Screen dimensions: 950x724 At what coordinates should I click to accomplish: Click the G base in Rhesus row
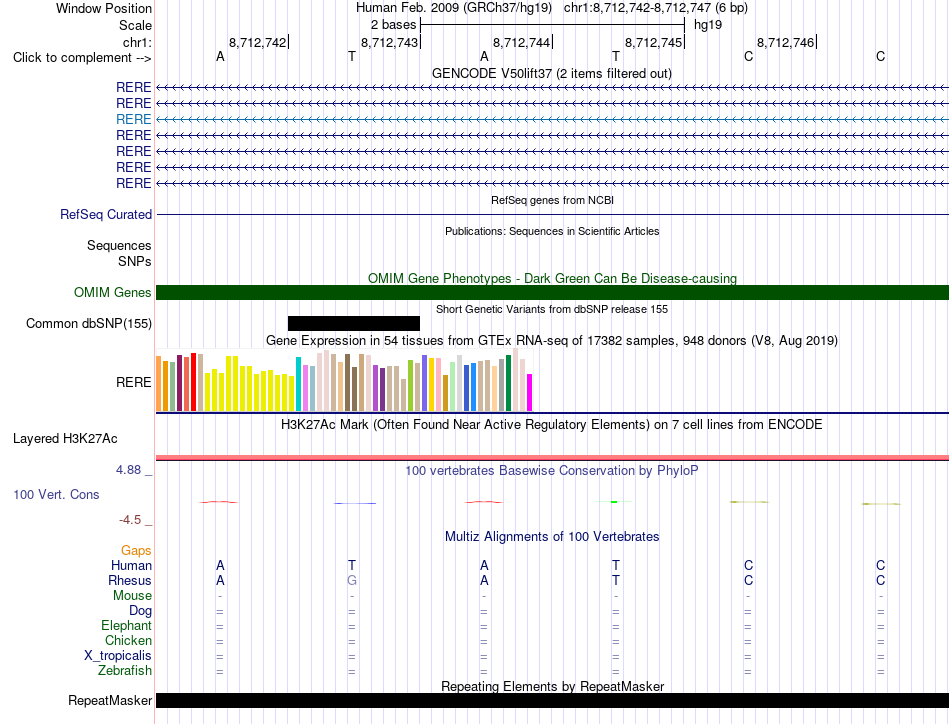352,580
